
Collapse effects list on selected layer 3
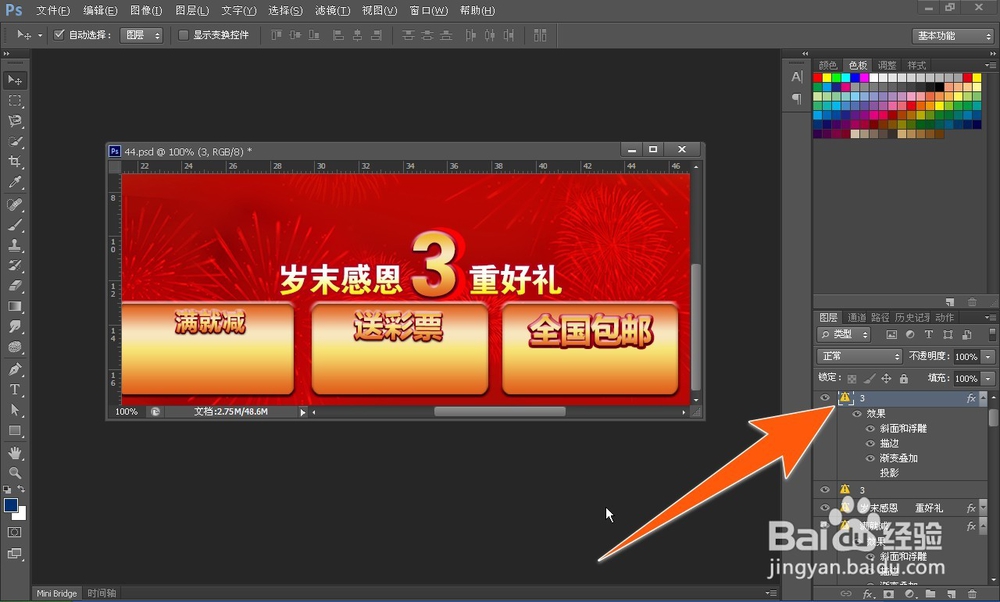(983, 397)
